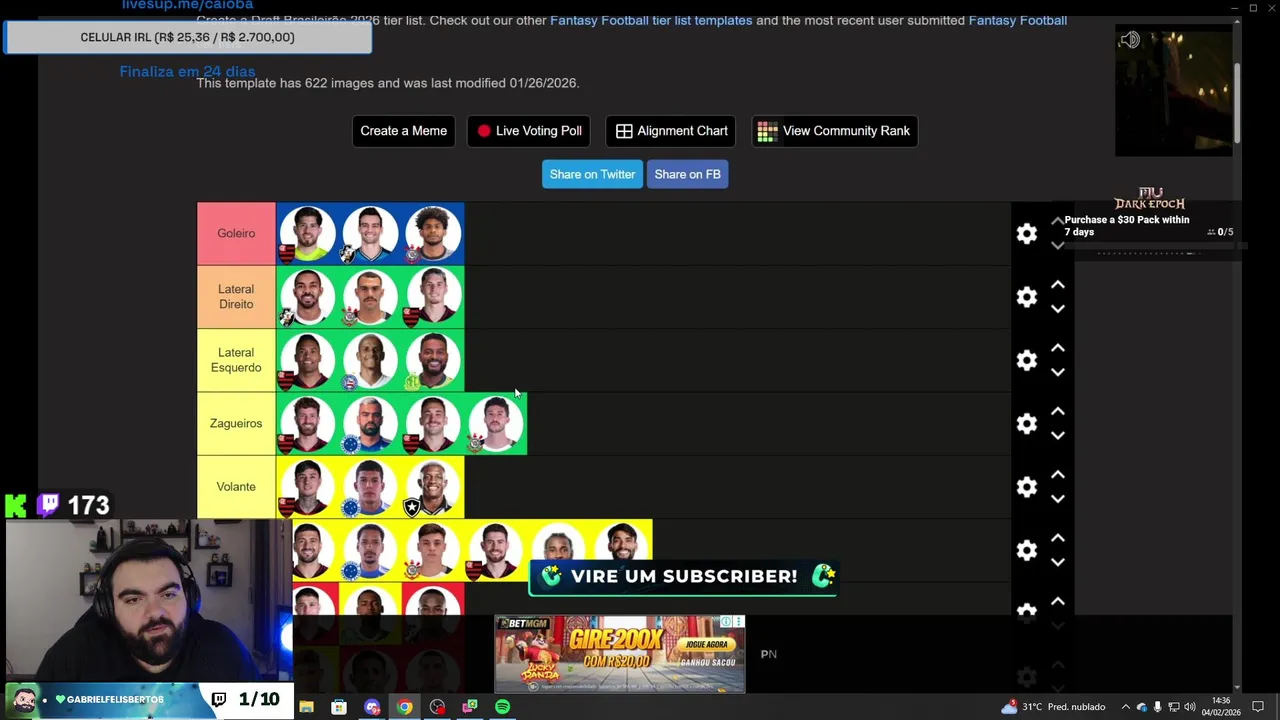Select first goalkeeper in Goleiro tier
The height and width of the screenshot is (720, 1280).
(307, 234)
